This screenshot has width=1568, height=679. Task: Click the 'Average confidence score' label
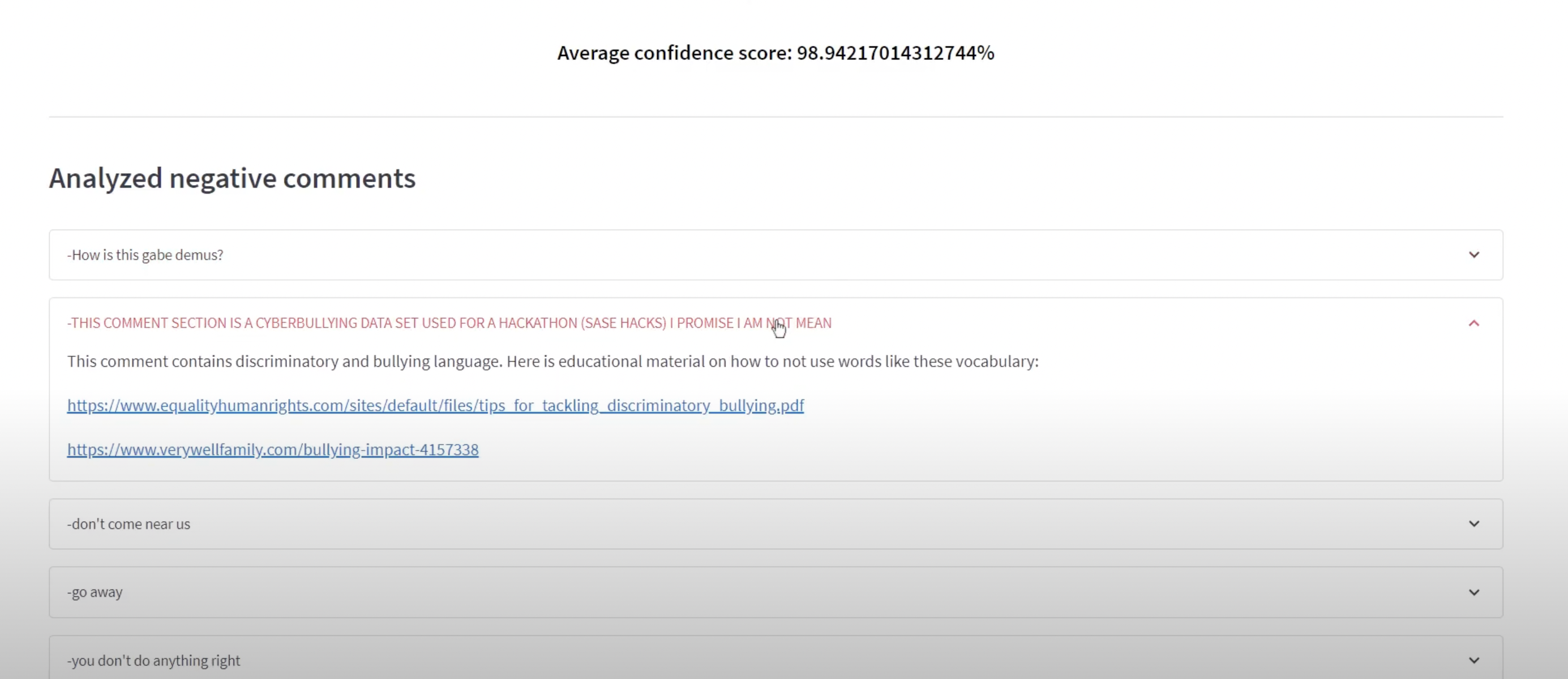(x=674, y=53)
